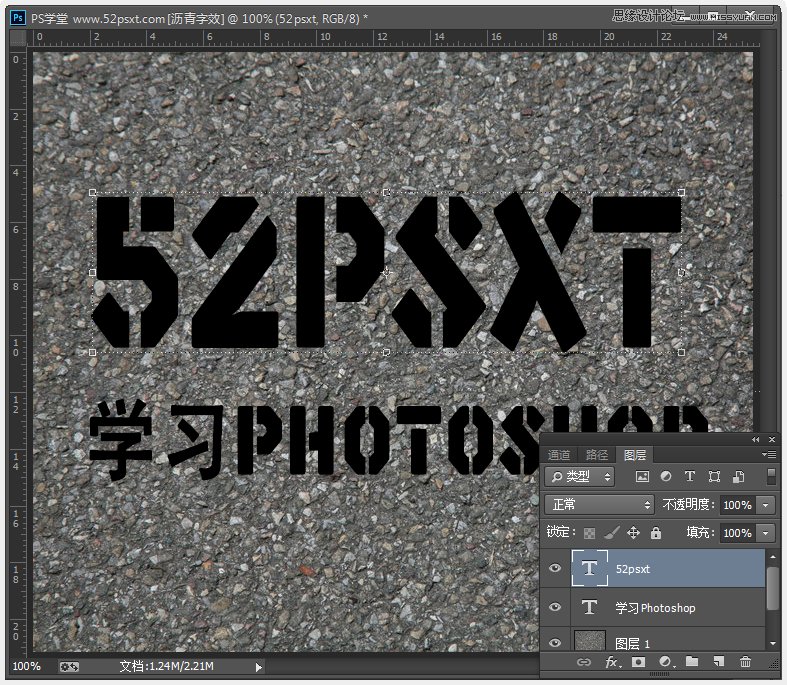This screenshot has width=787, height=685.
Task: Select the 学习Photoshop layer name
Action: 655,608
